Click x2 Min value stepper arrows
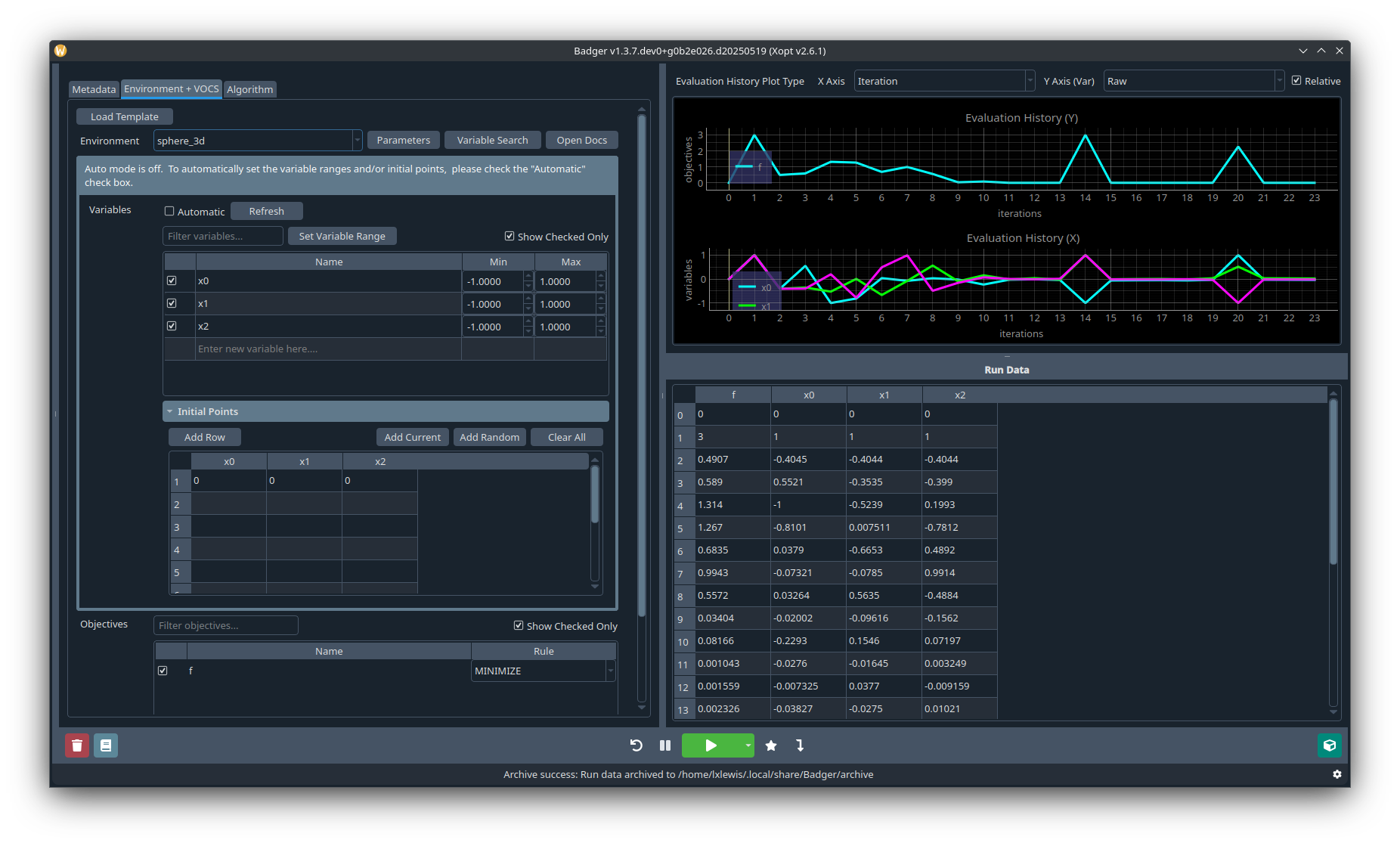 click(528, 327)
